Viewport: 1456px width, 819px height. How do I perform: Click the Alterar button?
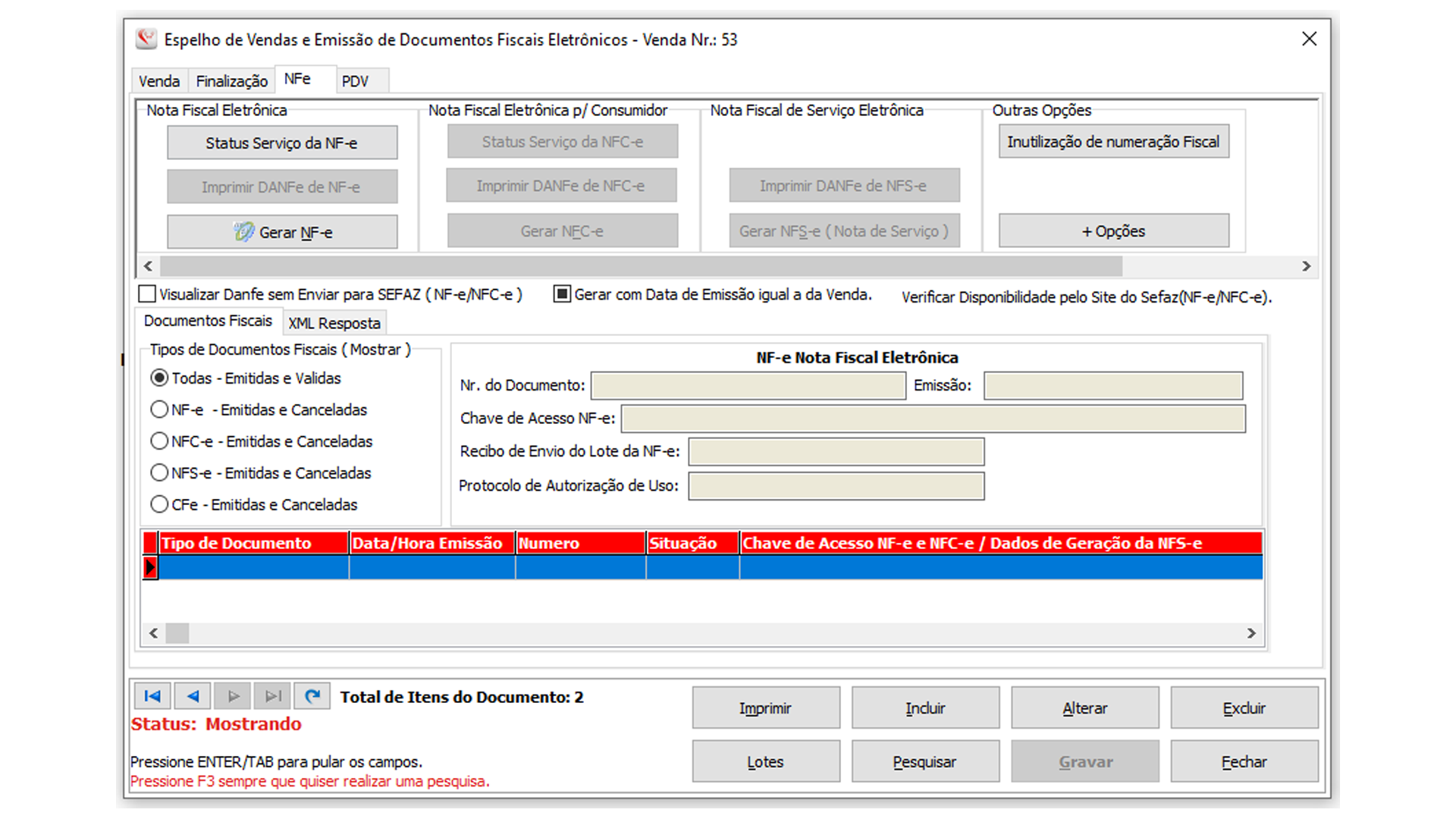(x=1085, y=708)
